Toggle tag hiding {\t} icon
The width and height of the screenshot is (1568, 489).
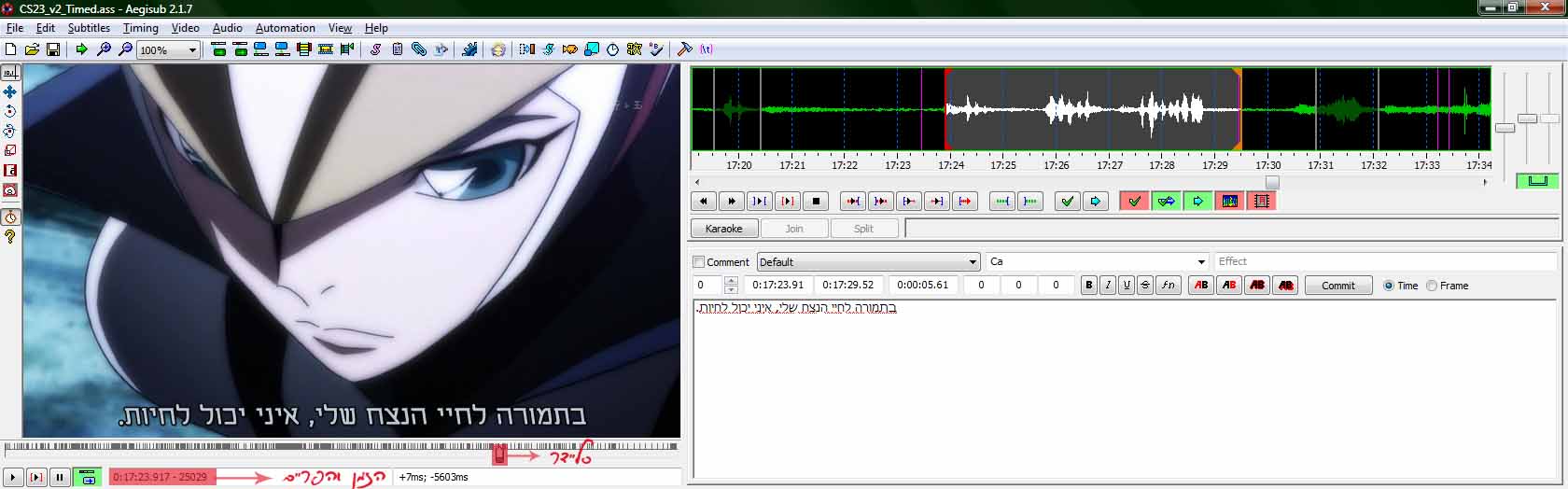point(706,49)
